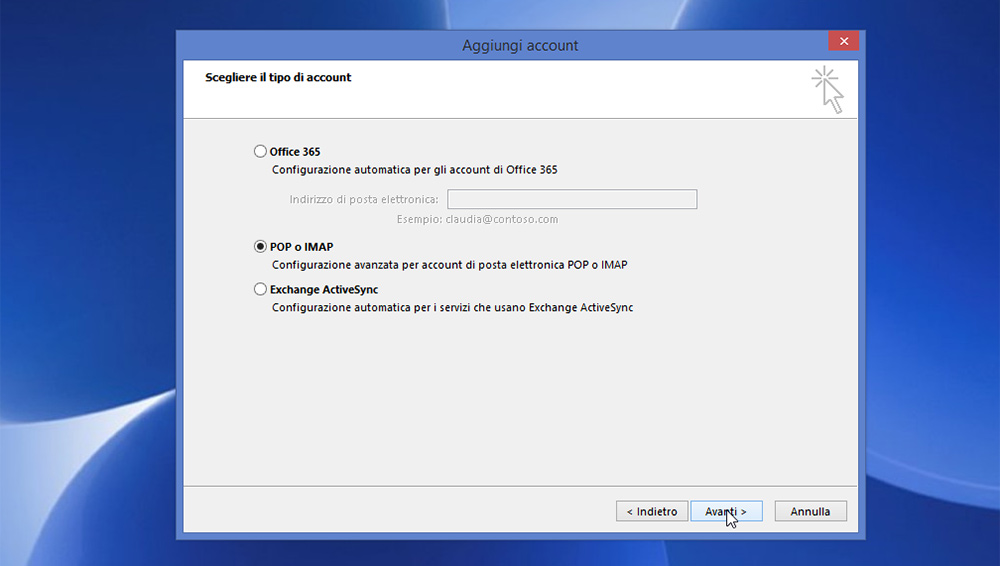The height and width of the screenshot is (566, 1000).
Task: Click the email address input field
Action: pyautogui.click(x=572, y=199)
